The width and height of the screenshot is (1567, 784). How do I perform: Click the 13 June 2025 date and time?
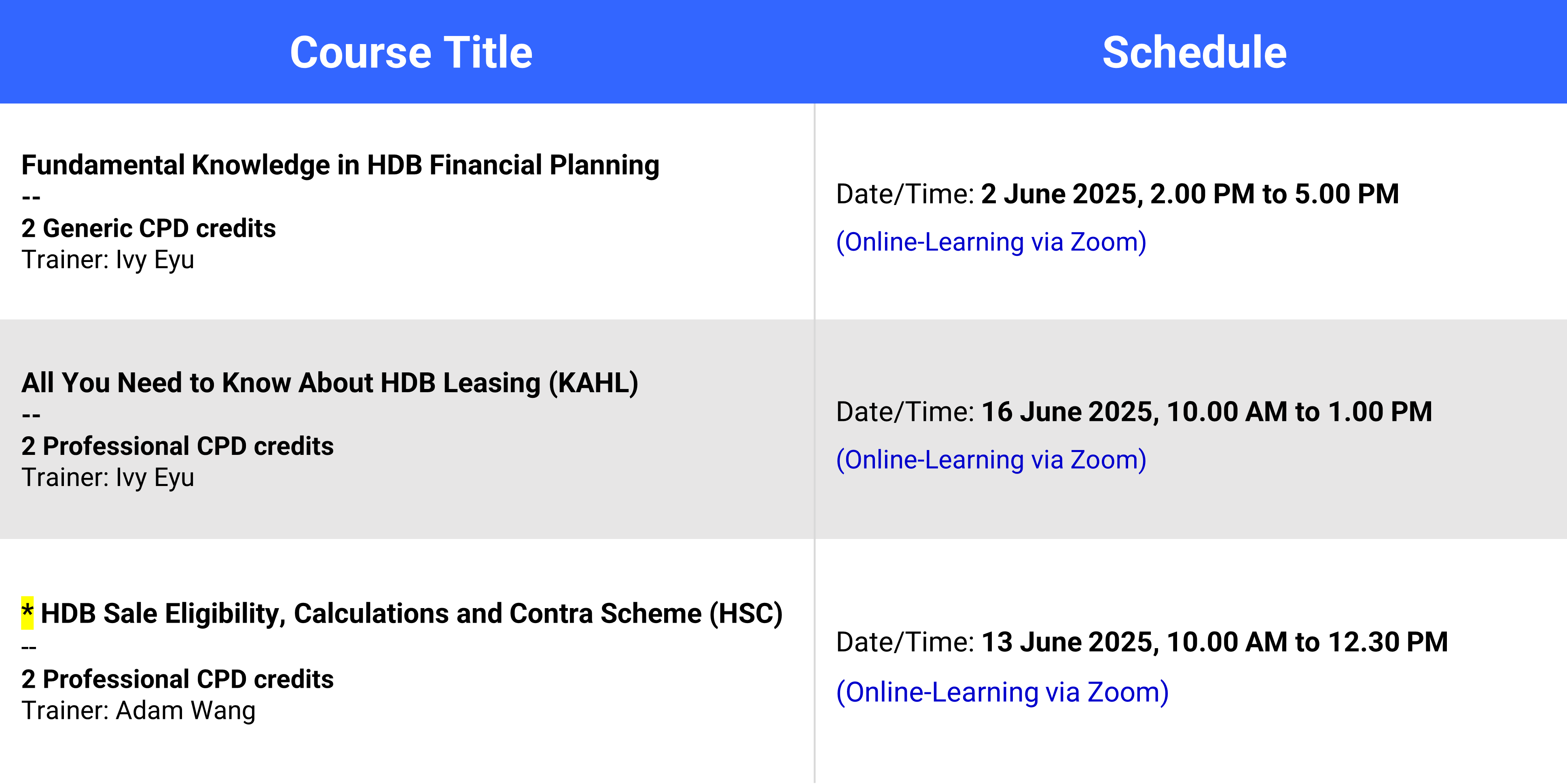pos(1214,643)
